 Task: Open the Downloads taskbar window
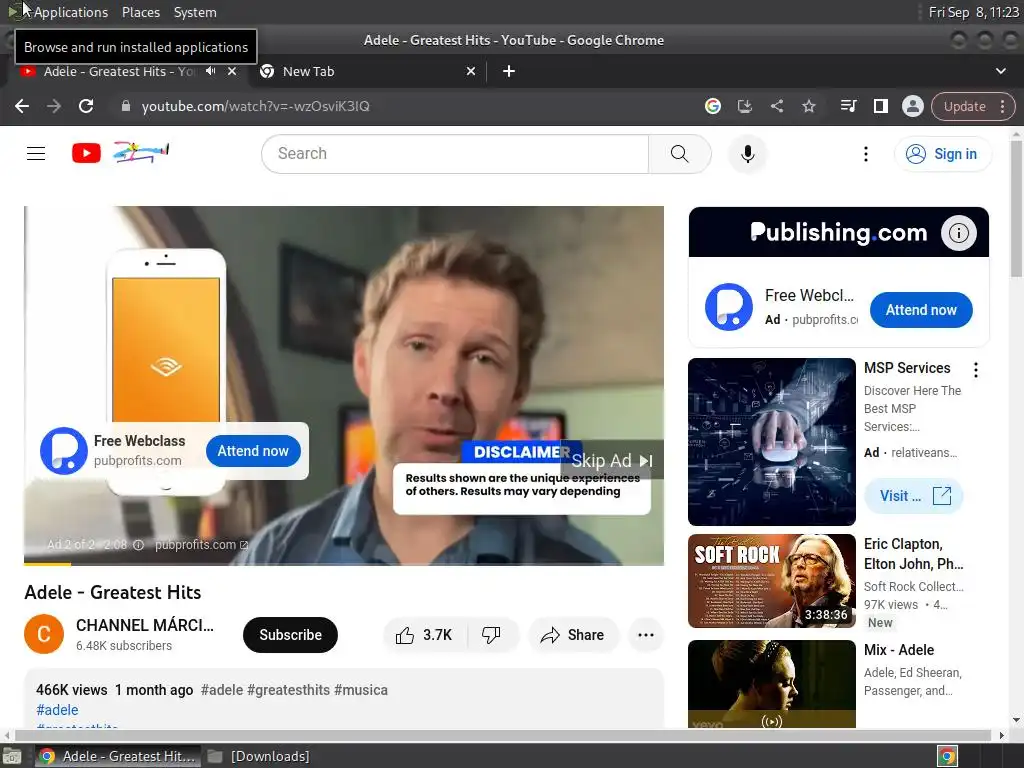[260, 756]
